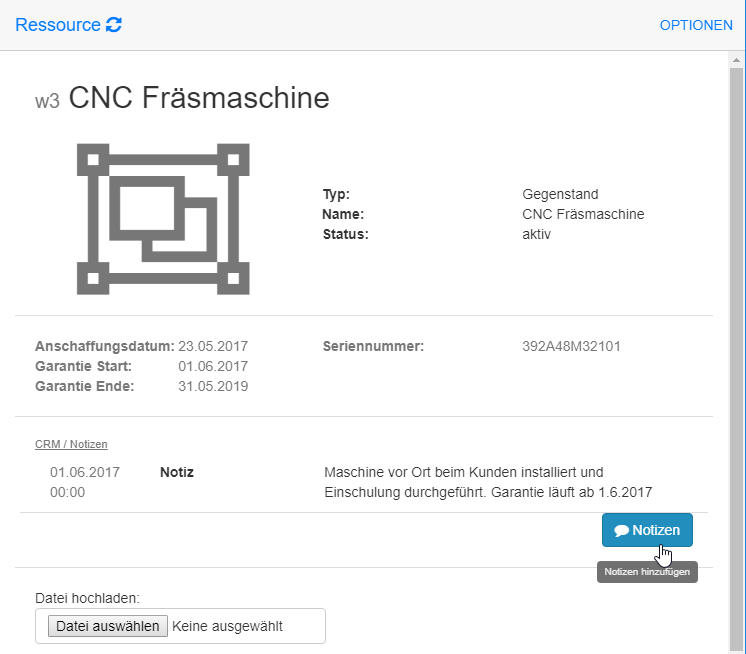746x654 pixels.
Task: Click the CNC Fräsmaschine page heading
Action: pyautogui.click(x=198, y=98)
